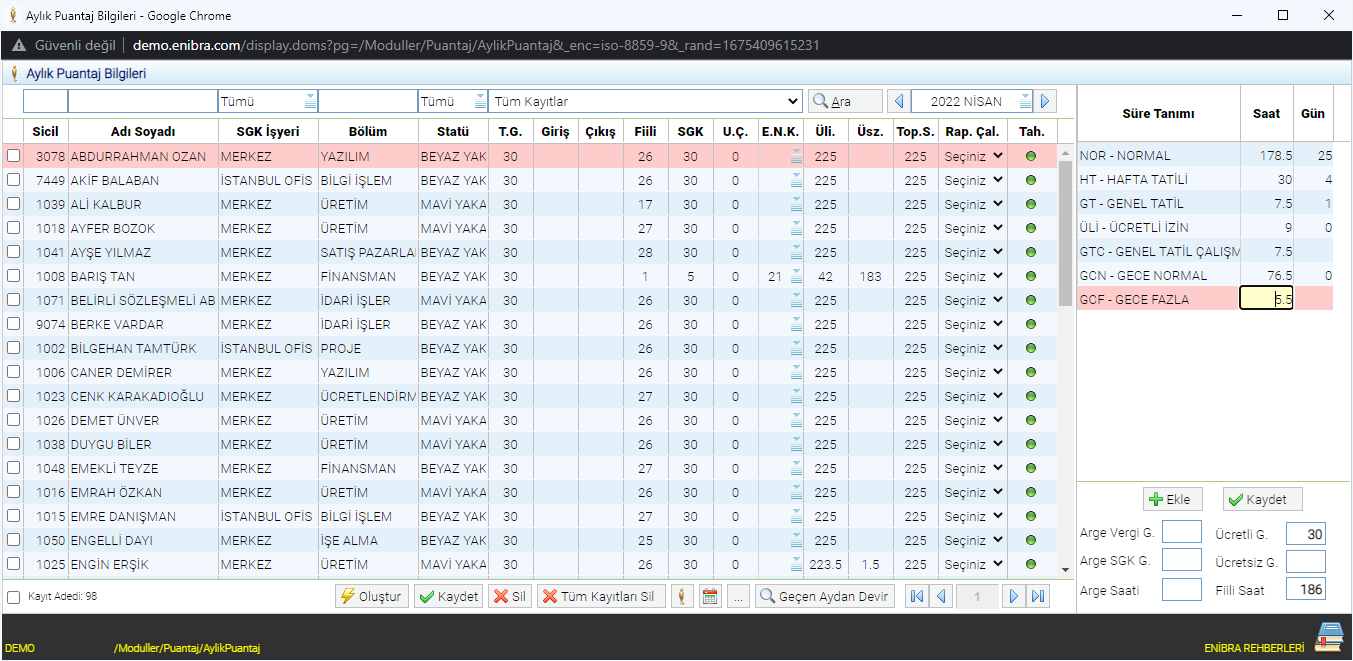The width and height of the screenshot is (1353, 661).
Task: Click the ellipsis button beside the calendar icon
Action: click(x=738, y=597)
